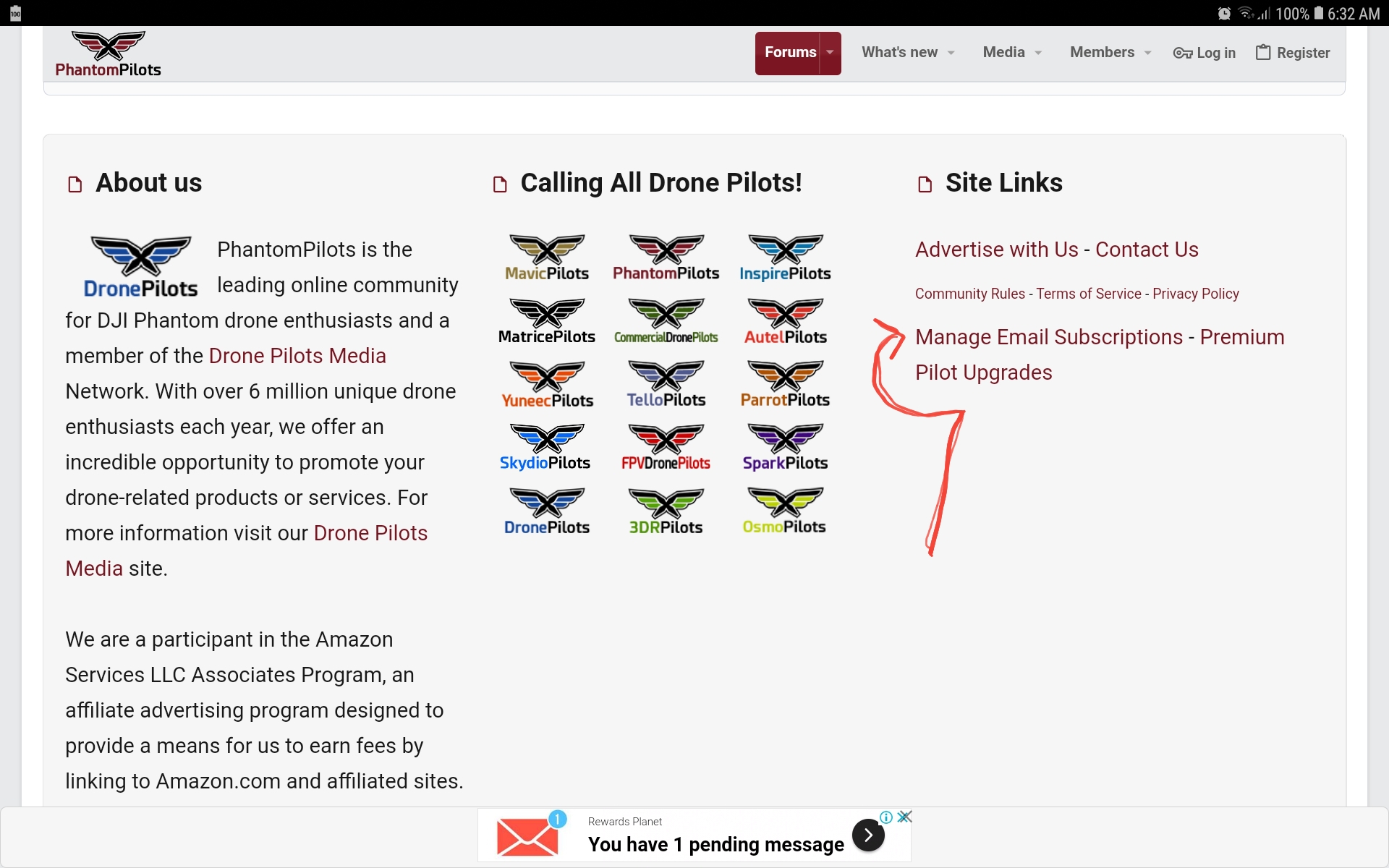
Task: Open Community Rules link
Action: [x=969, y=294]
